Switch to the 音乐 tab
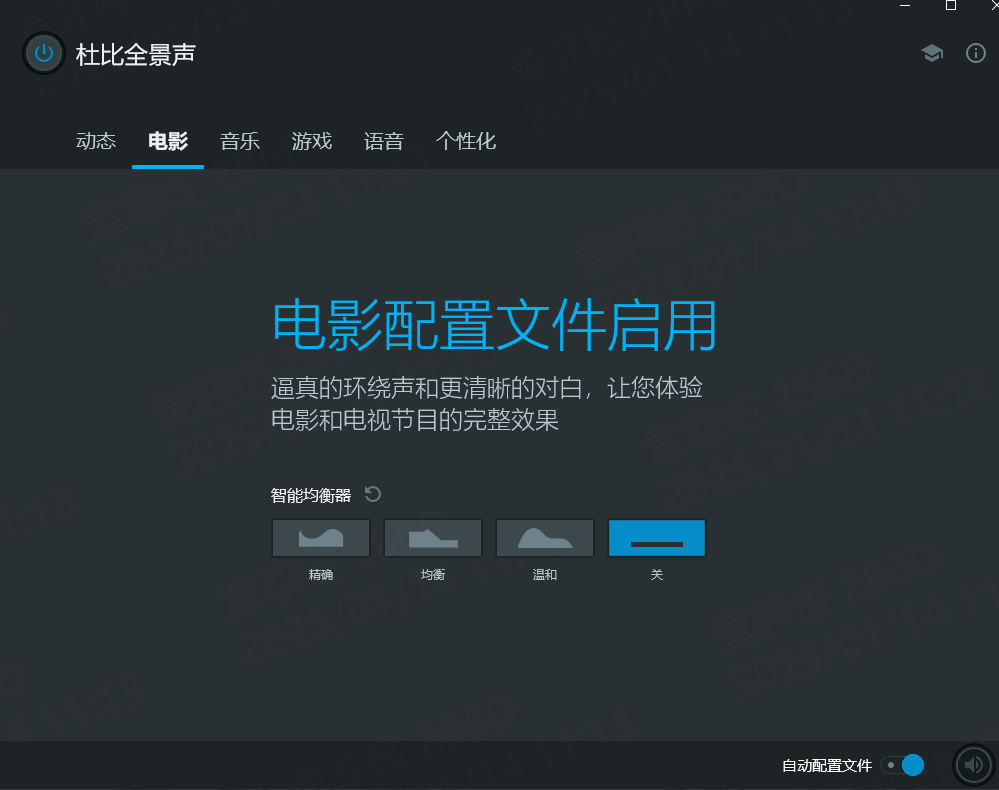This screenshot has height=790, width=999. point(240,141)
